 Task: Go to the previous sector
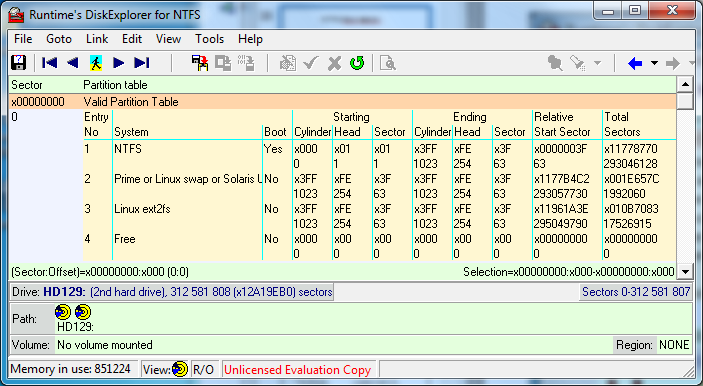click(x=73, y=63)
